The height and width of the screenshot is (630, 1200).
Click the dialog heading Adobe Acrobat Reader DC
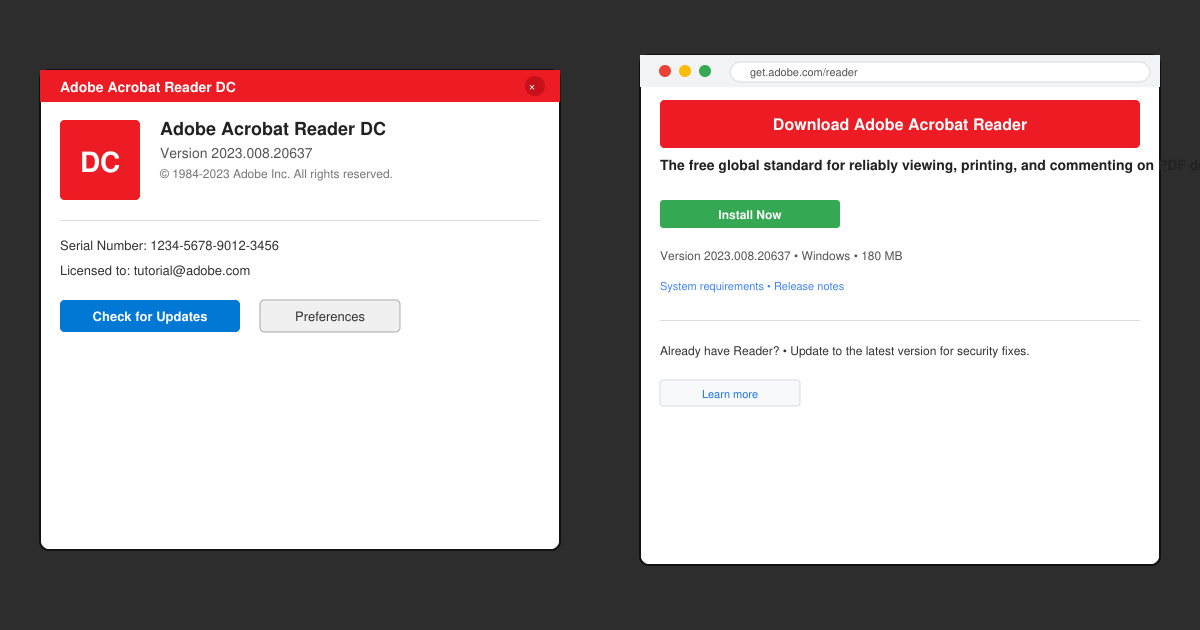pyautogui.click(x=273, y=129)
